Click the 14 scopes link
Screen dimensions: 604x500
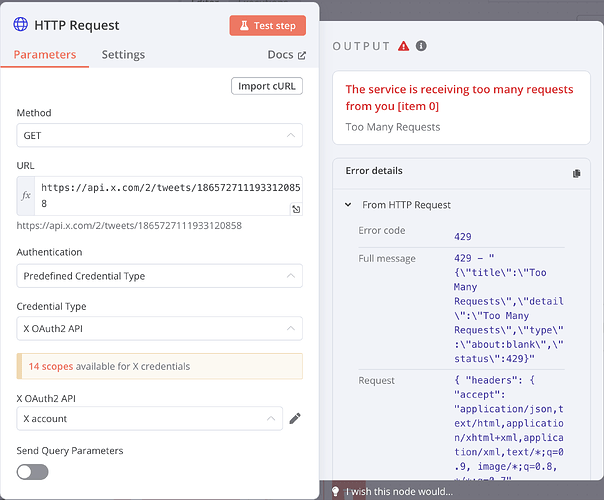tap(50, 366)
